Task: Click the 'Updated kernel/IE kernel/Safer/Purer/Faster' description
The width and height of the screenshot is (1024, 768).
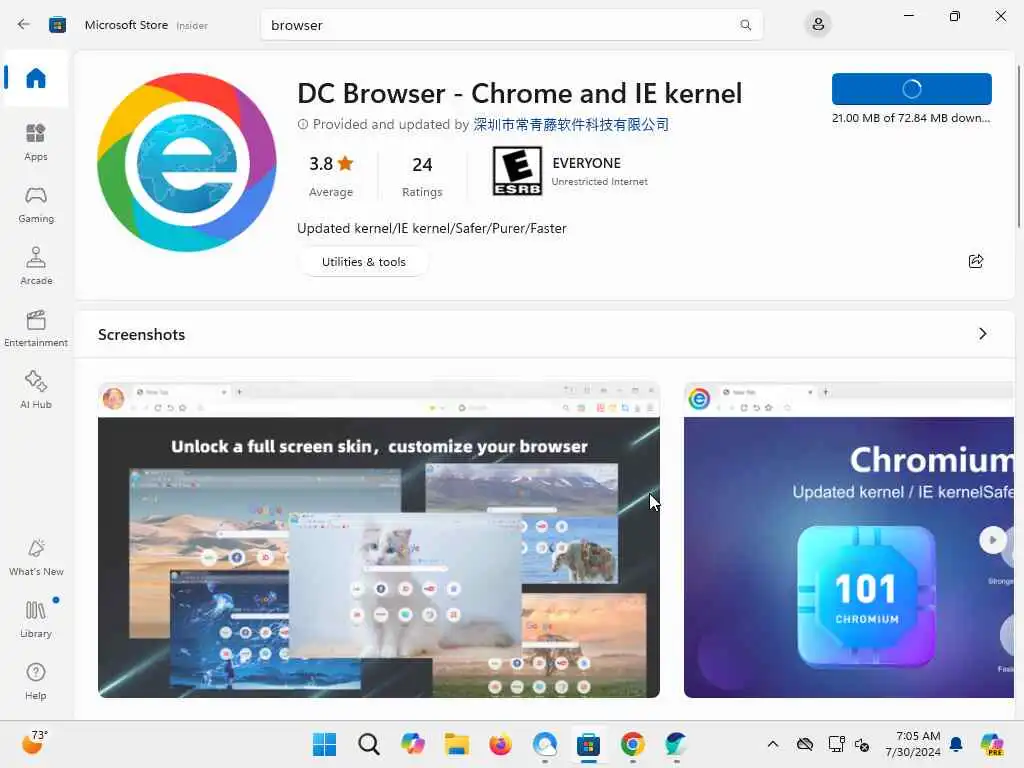Action: 432,229
